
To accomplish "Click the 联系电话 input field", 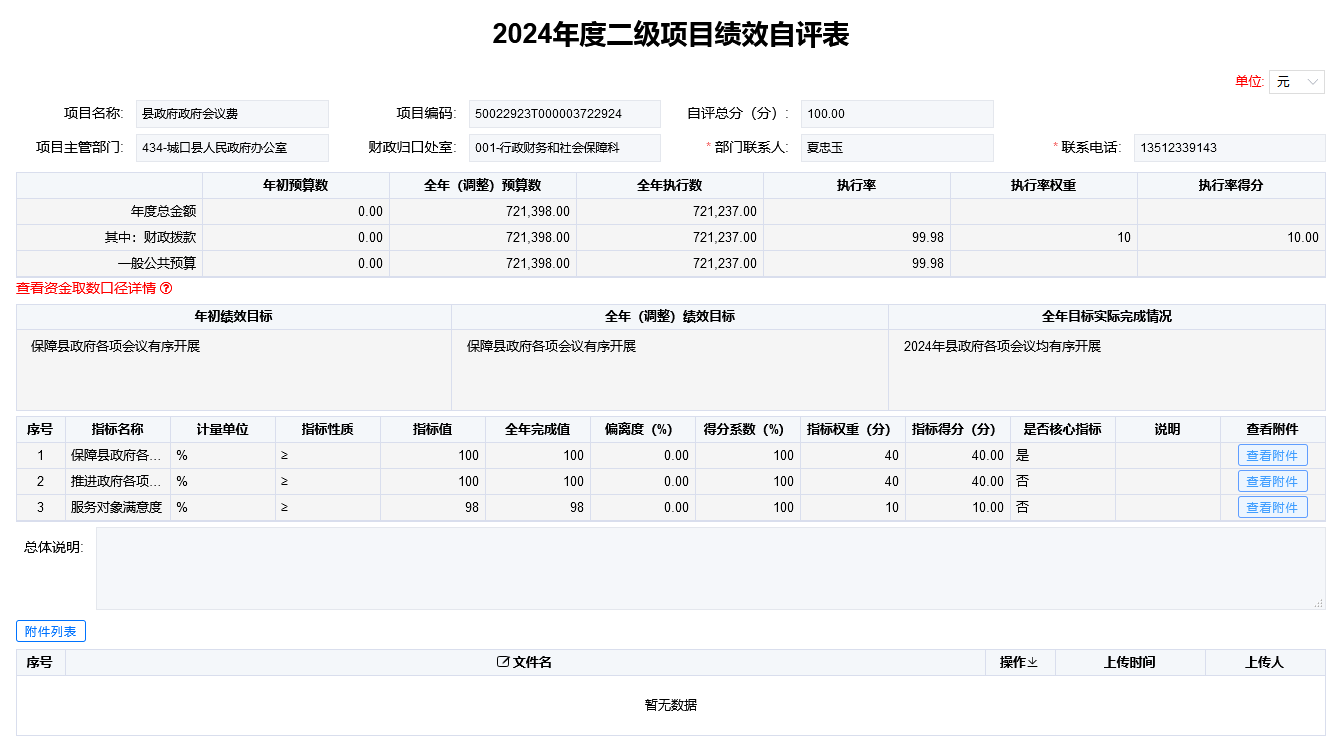I will [x=1229, y=148].
